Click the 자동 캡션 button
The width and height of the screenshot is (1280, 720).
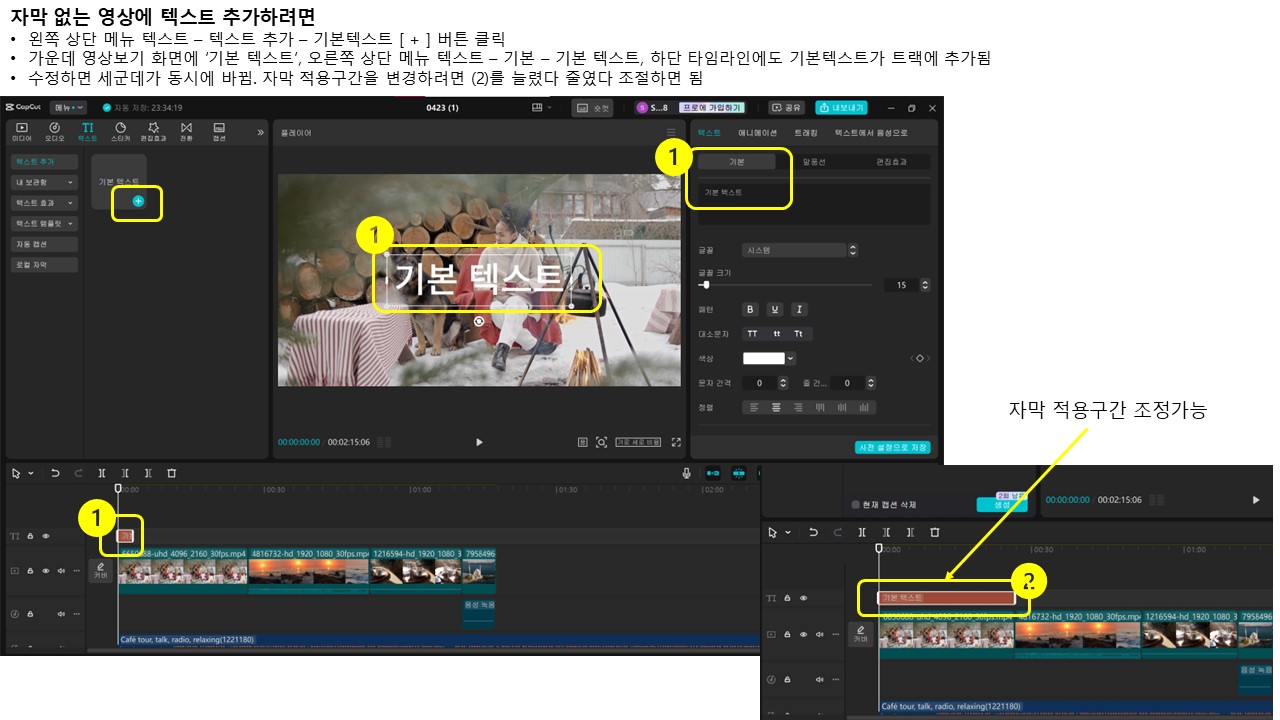coord(44,243)
